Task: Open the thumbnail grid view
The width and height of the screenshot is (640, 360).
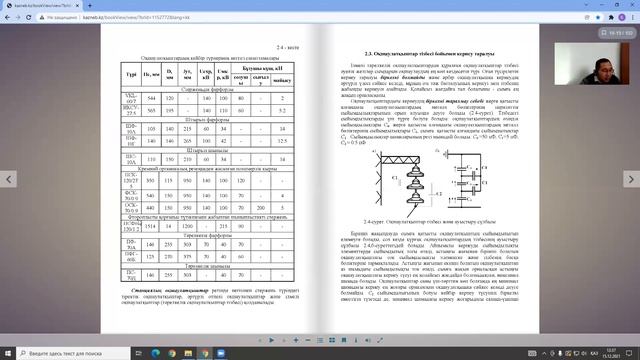Action: coord(332,340)
